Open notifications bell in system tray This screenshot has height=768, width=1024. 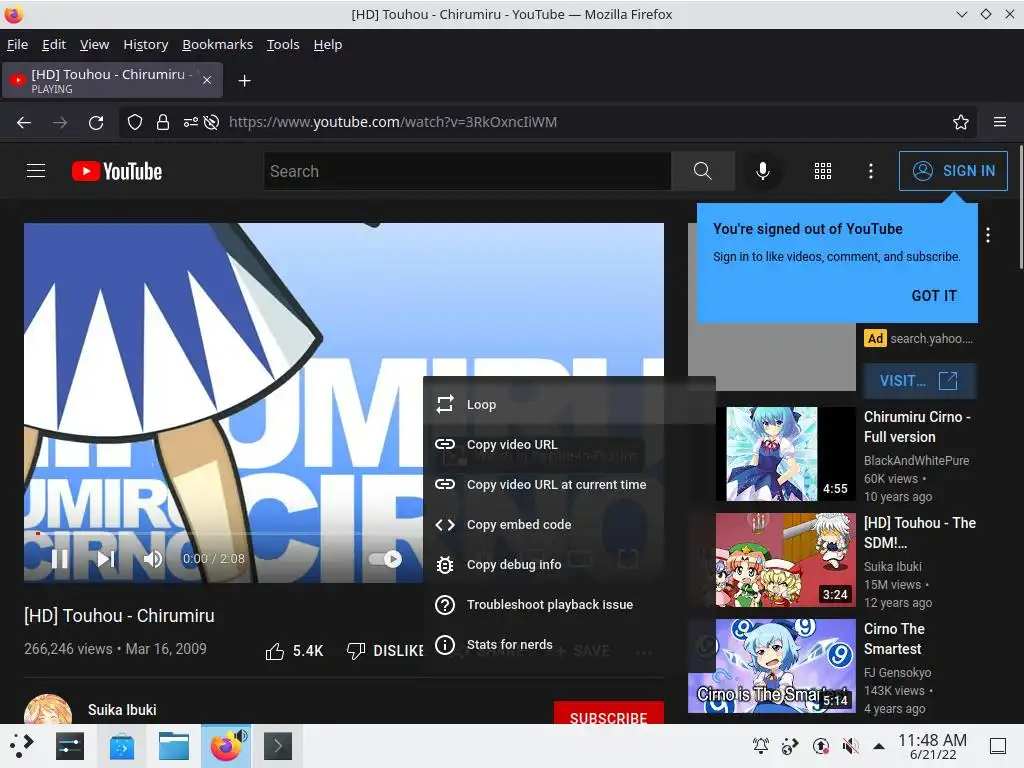pos(761,745)
